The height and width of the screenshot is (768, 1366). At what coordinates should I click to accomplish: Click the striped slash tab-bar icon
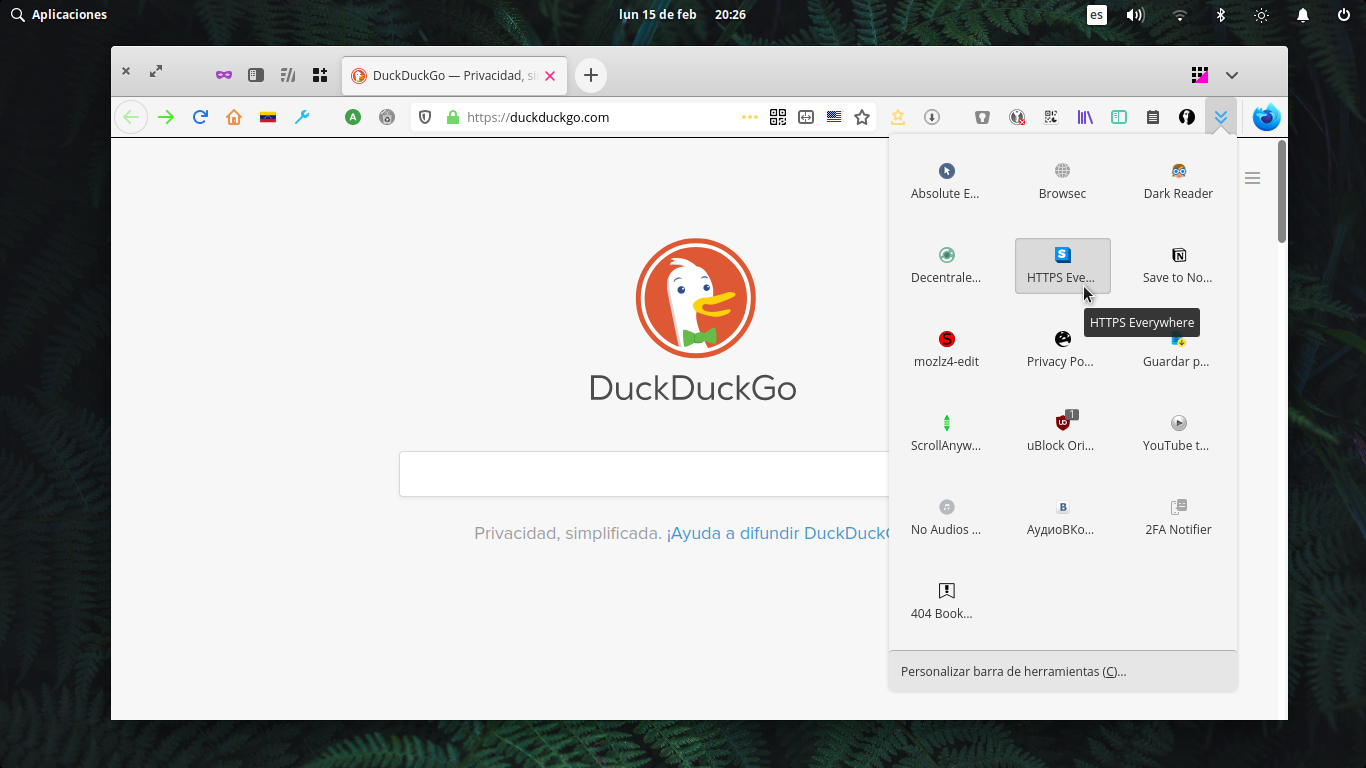click(288, 75)
